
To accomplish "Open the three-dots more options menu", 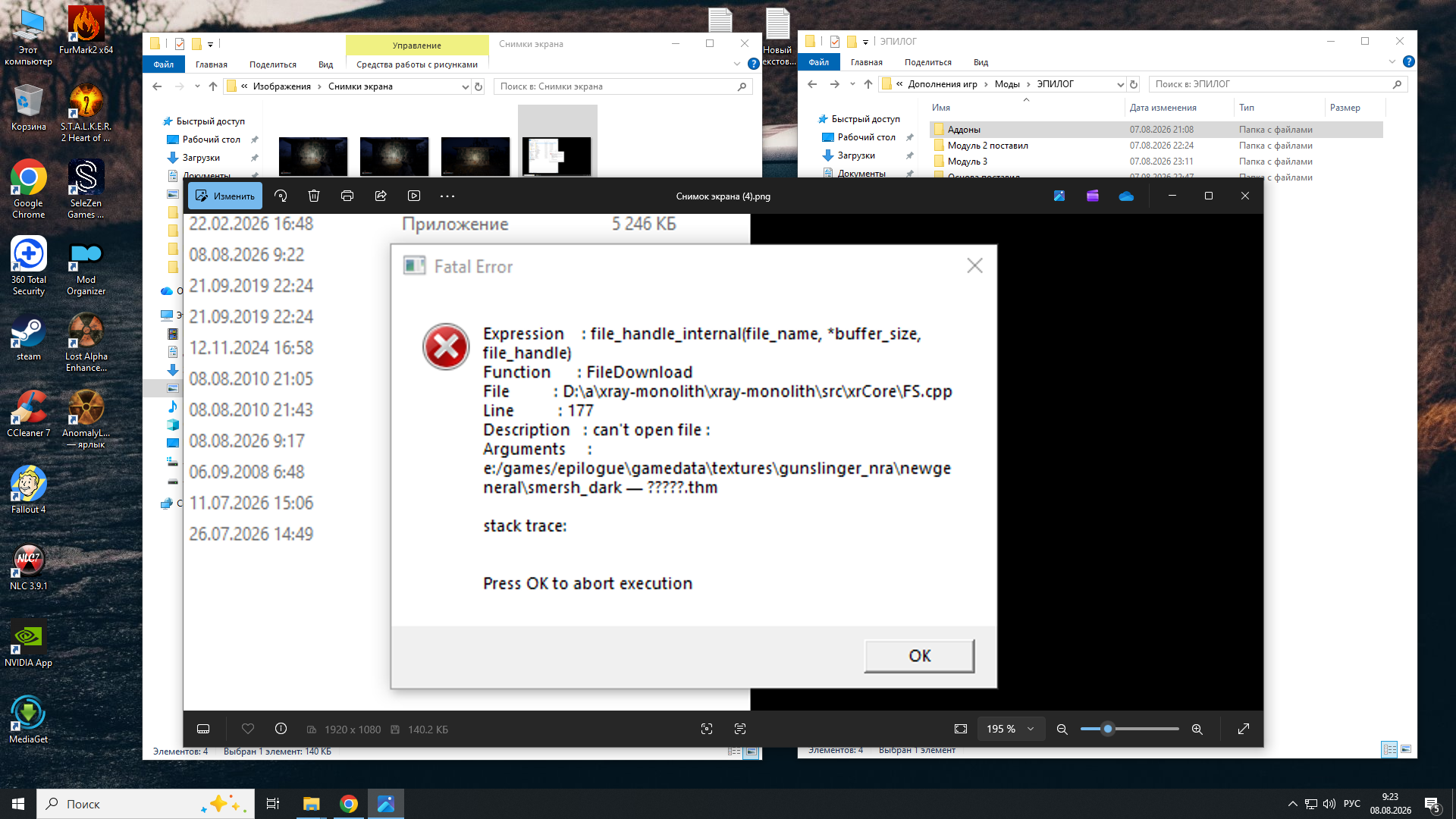I will point(447,196).
